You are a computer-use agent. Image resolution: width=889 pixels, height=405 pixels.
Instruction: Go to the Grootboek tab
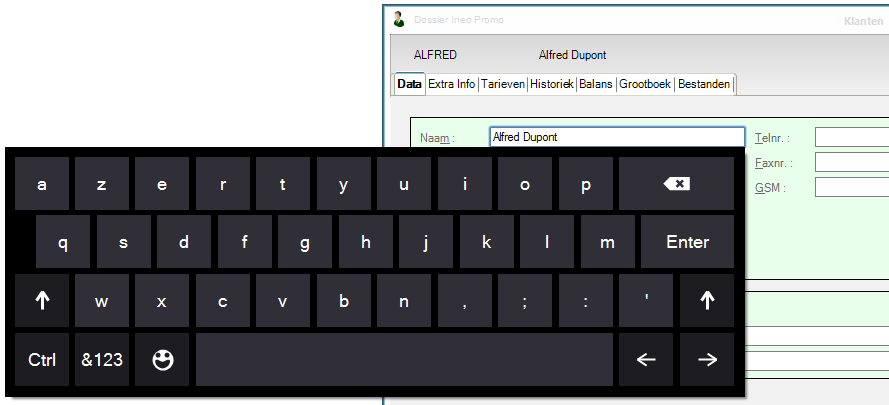coord(645,85)
